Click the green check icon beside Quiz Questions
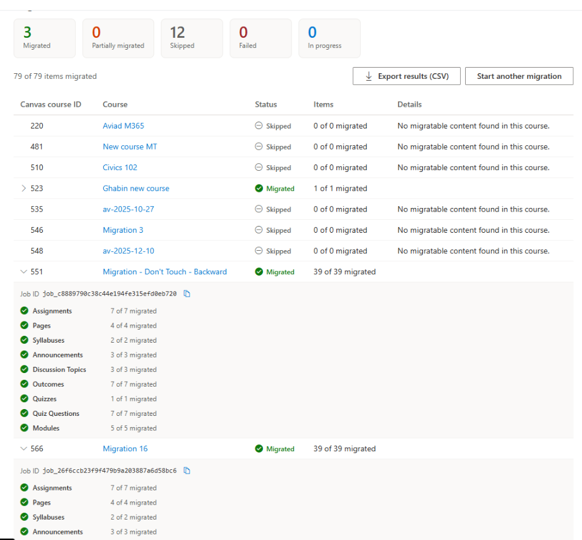The width and height of the screenshot is (582, 540). [x=24, y=413]
